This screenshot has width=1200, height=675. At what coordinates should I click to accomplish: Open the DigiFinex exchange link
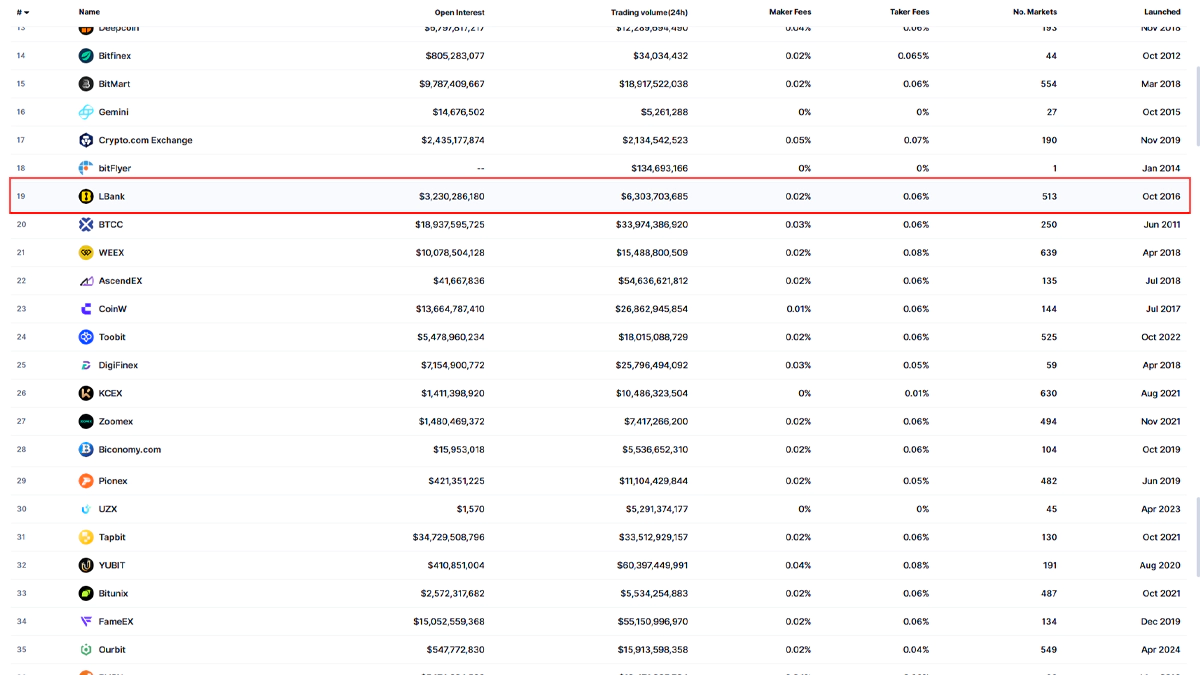118,365
